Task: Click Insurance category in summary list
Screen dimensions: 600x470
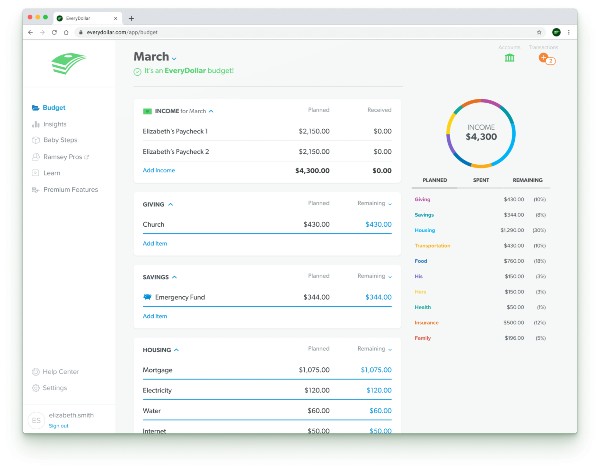Action: pyautogui.click(x=426, y=323)
